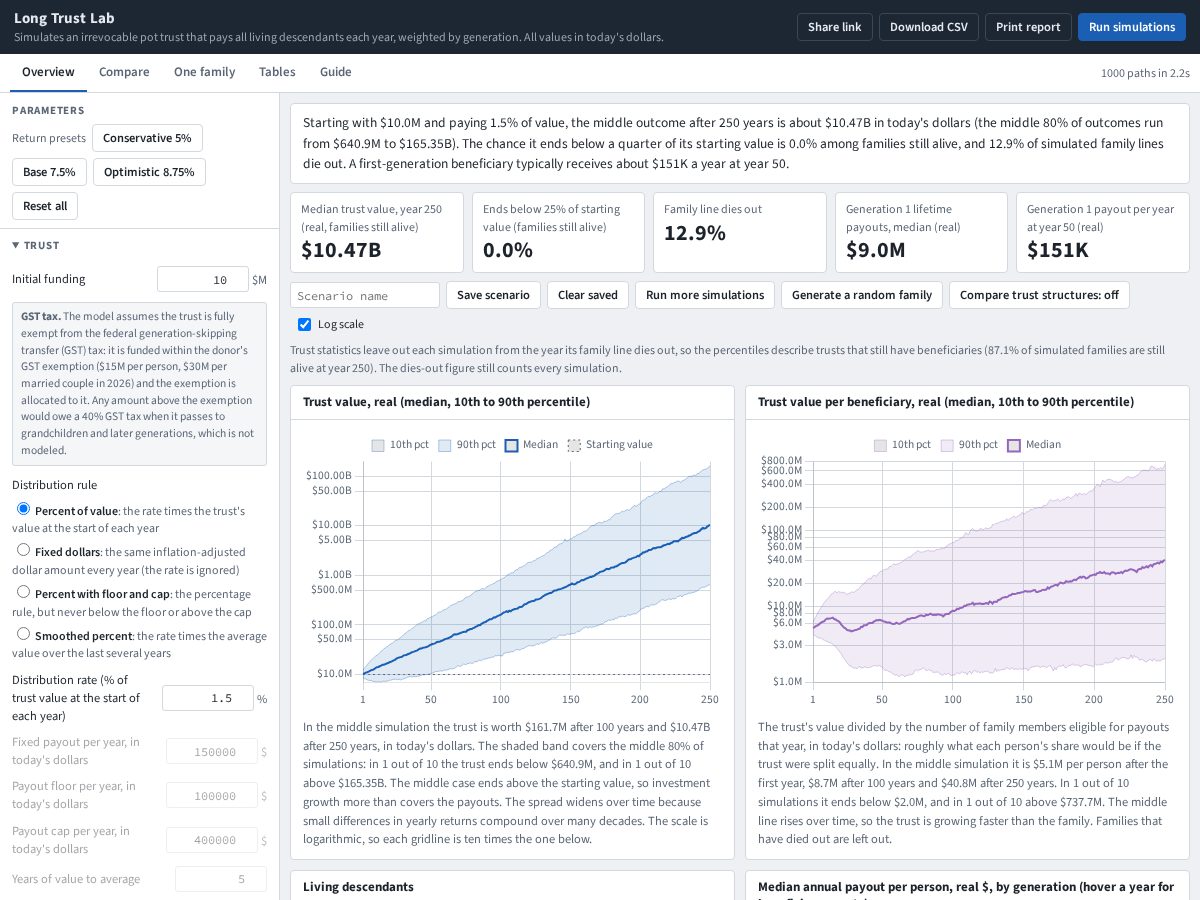Click the $10.47B median trust value

tap(341, 250)
